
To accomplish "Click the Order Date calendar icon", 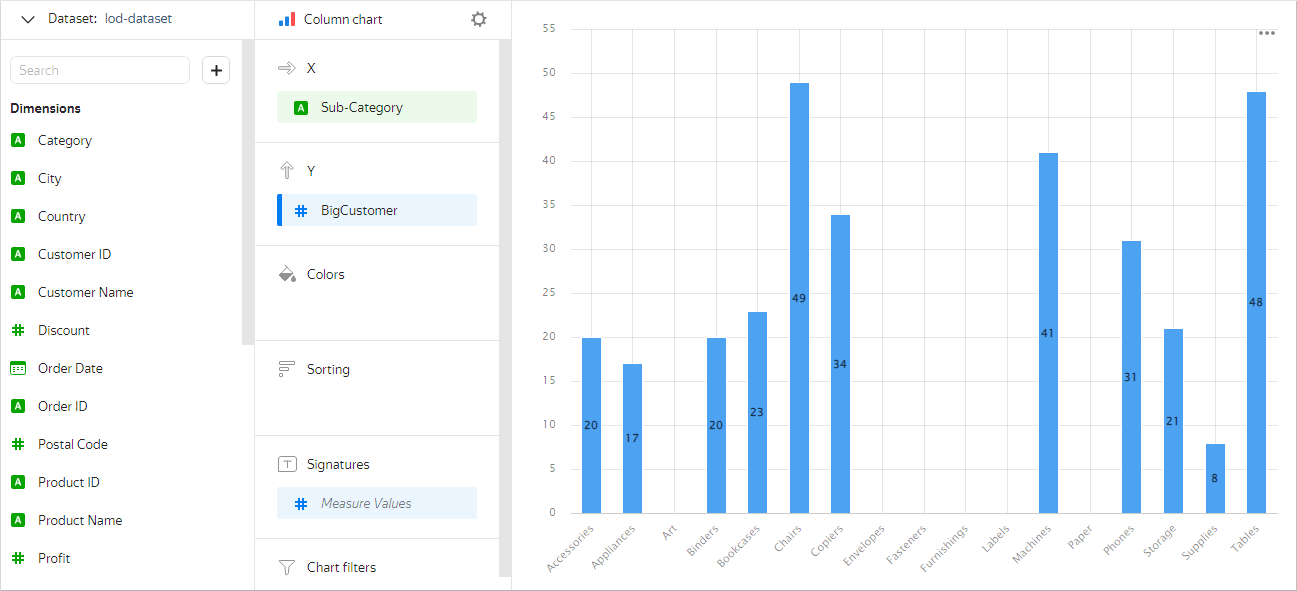I will tap(18, 368).
